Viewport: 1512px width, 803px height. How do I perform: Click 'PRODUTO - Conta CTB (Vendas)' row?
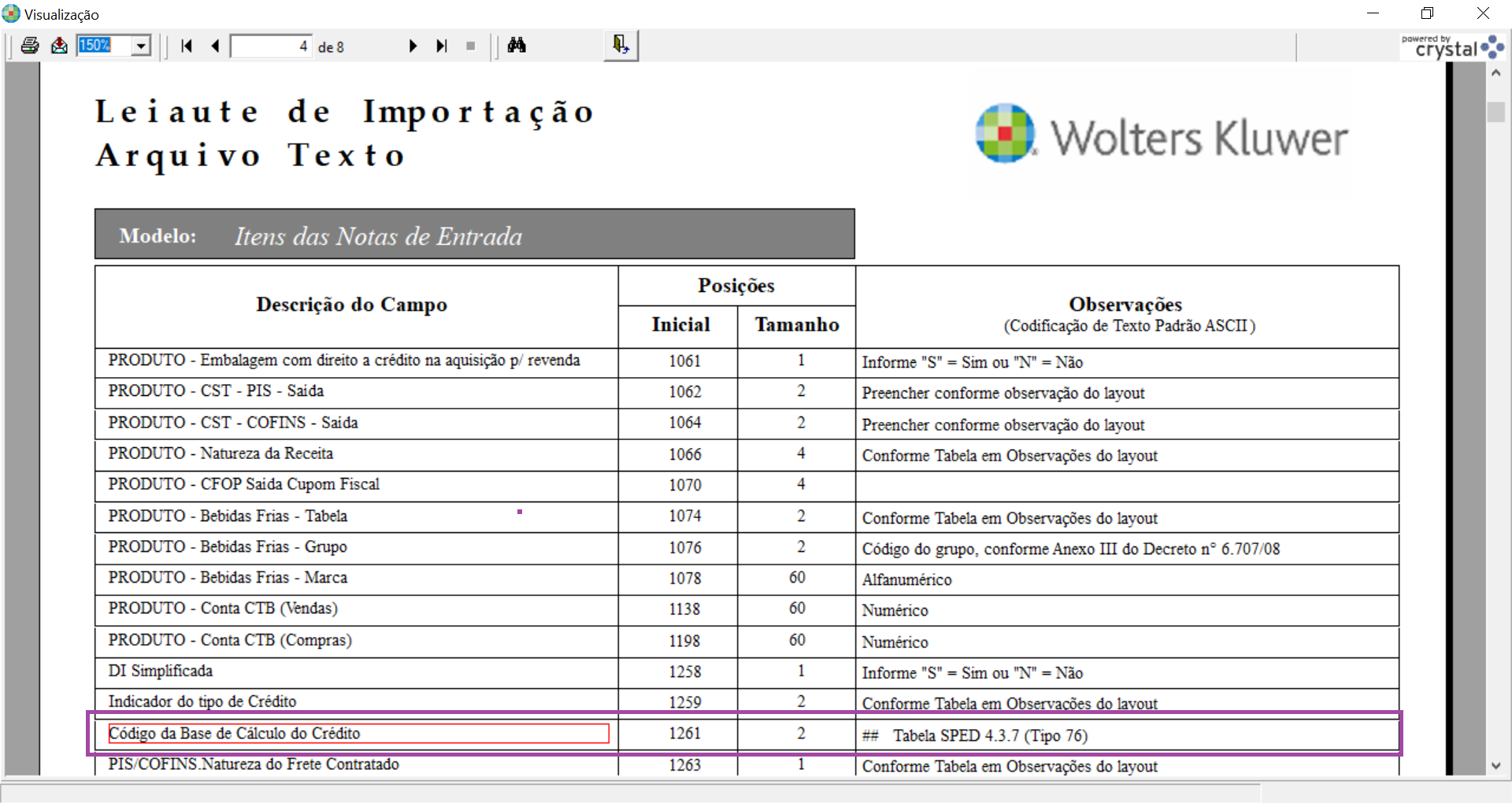tap(747, 609)
